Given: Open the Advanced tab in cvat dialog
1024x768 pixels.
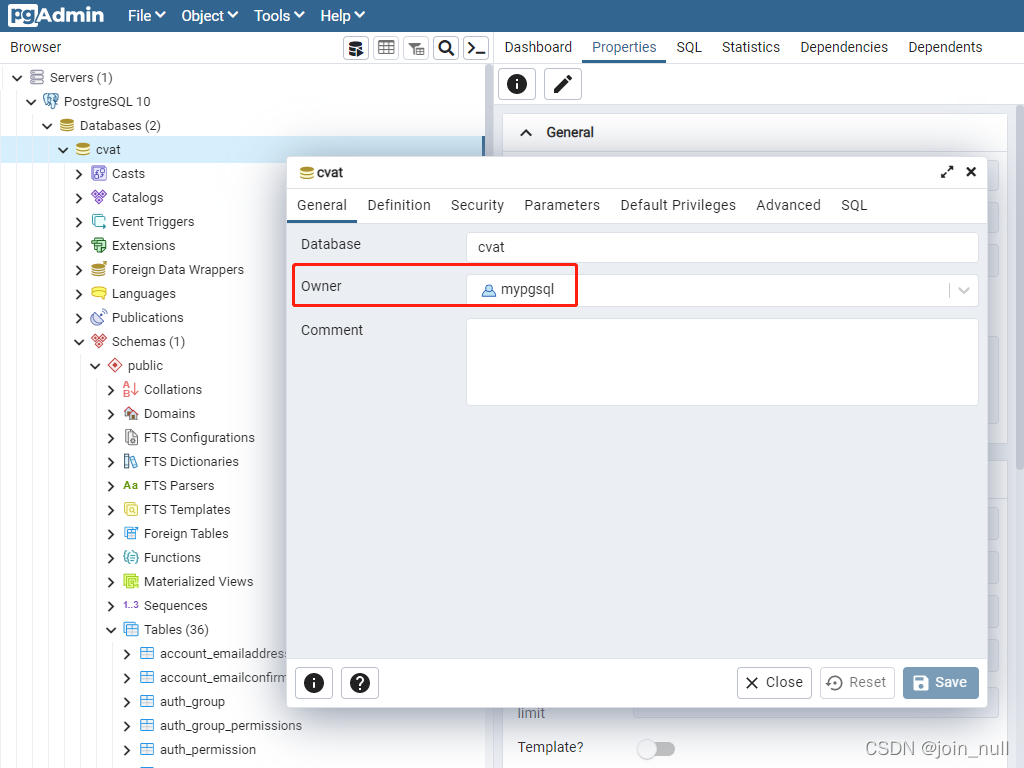Looking at the screenshot, I should [x=788, y=205].
